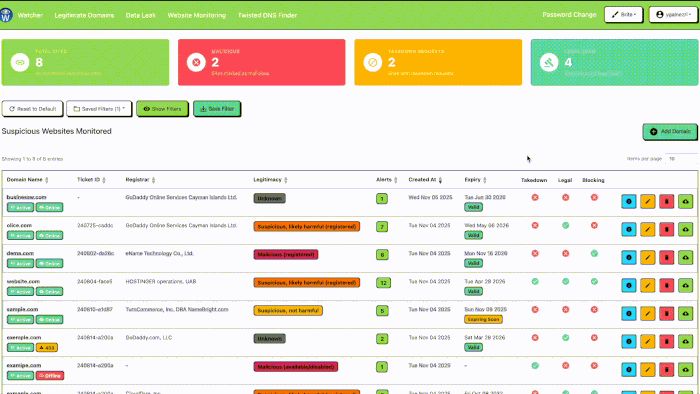Open the ypainezl user menu
The image size is (700, 394).
pos(673,15)
